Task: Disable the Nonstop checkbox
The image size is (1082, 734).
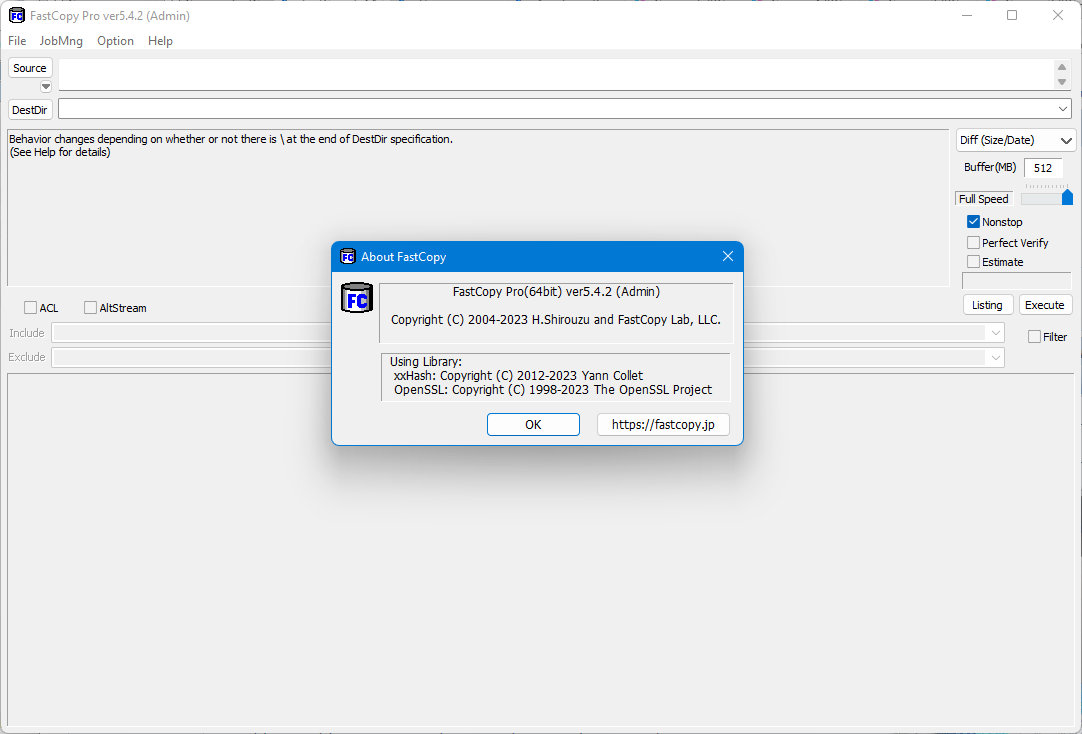Action: [x=973, y=221]
